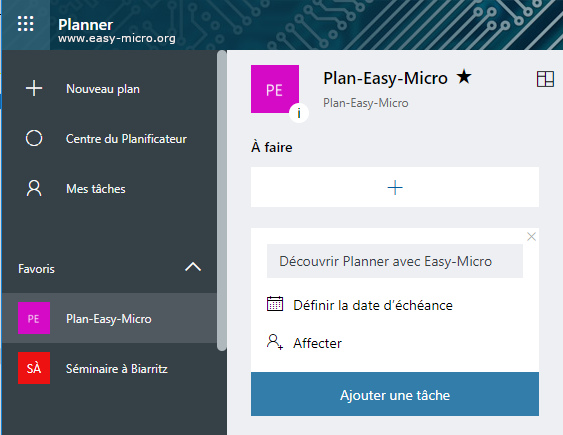Open the Affecter assignment option
Image resolution: width=563 pixels, height=435 pixels.
tap(317, 343)
